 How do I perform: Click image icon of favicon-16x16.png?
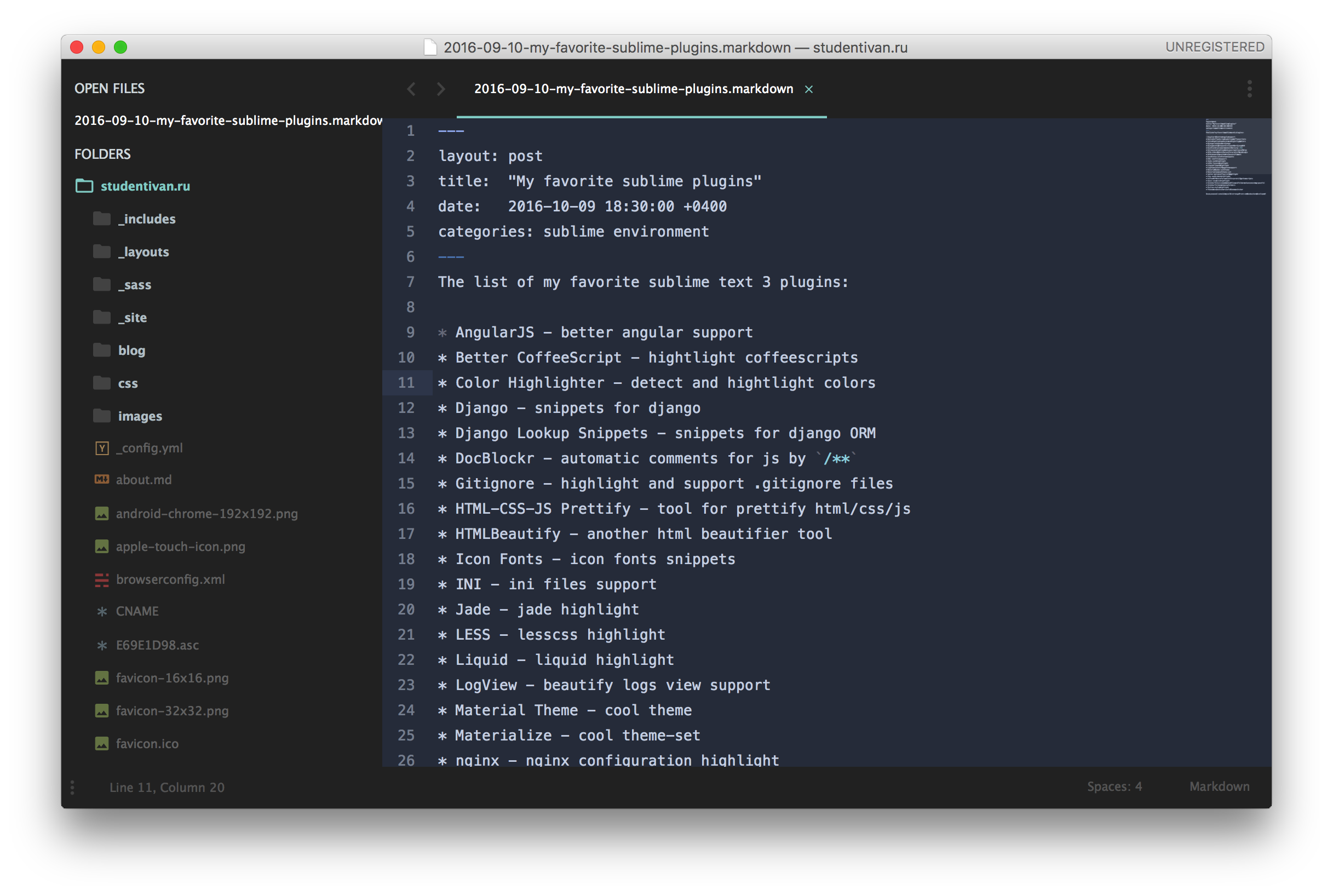pos(102,678)
